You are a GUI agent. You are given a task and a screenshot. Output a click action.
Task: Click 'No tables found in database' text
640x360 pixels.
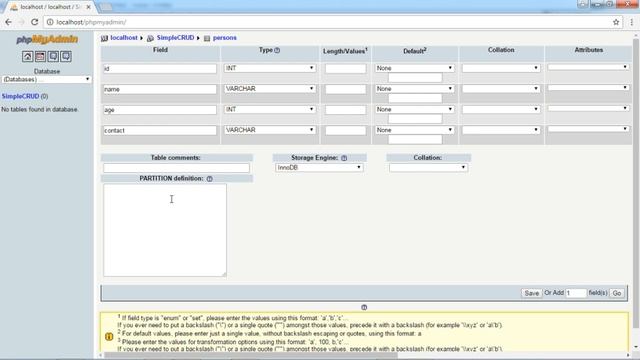tap(40, 109)
